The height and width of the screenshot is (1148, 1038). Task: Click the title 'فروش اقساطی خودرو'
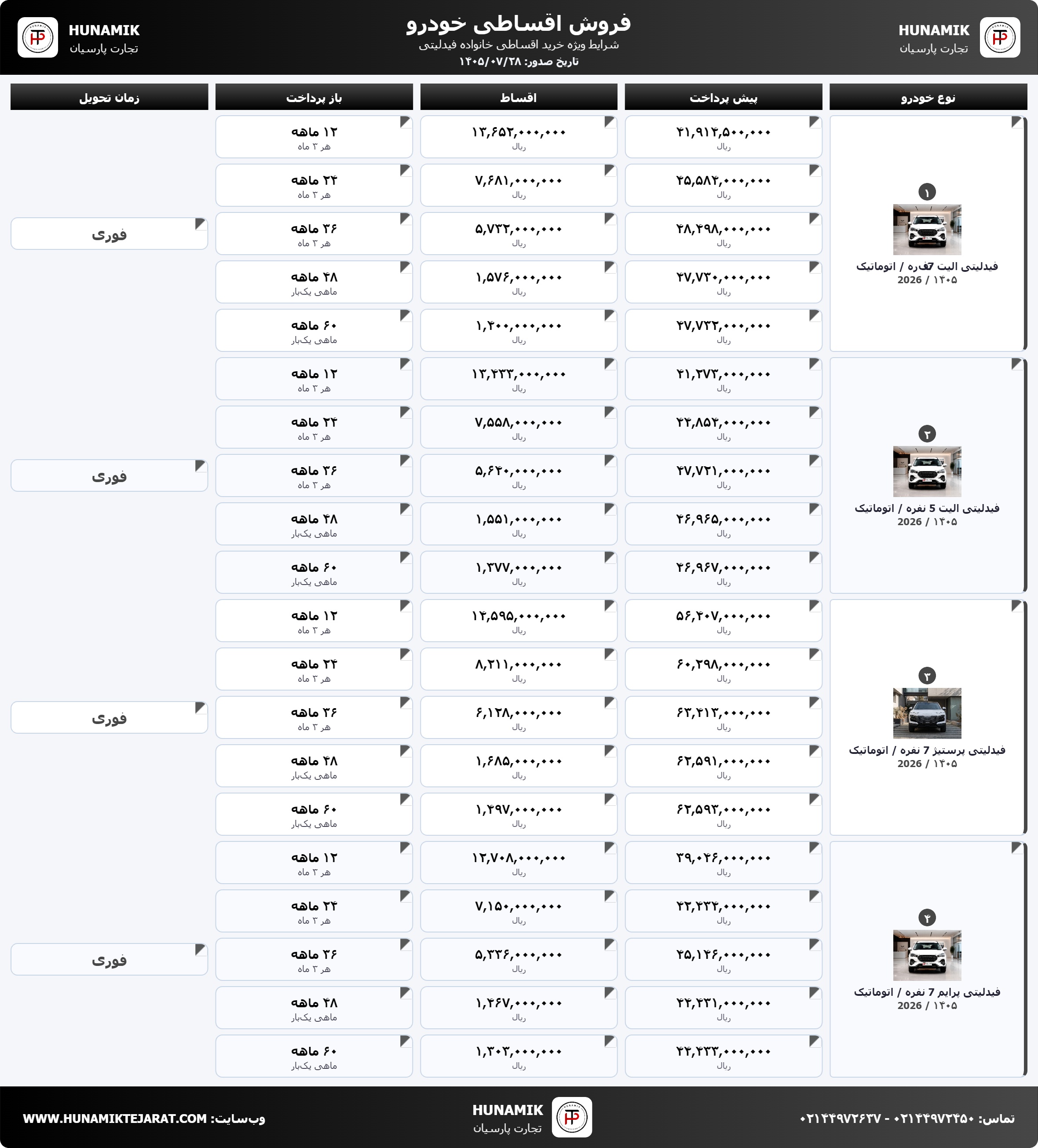(x=519, y=23)
